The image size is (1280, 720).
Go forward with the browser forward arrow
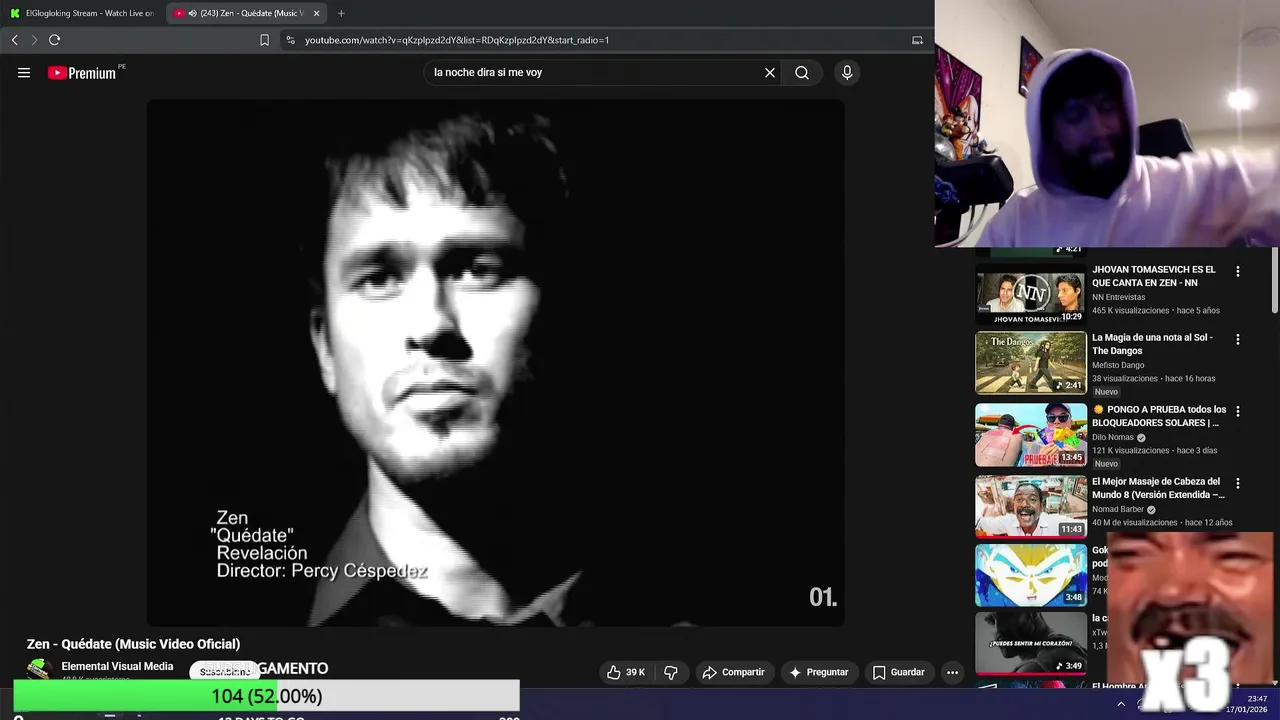[x=34, y=40]
